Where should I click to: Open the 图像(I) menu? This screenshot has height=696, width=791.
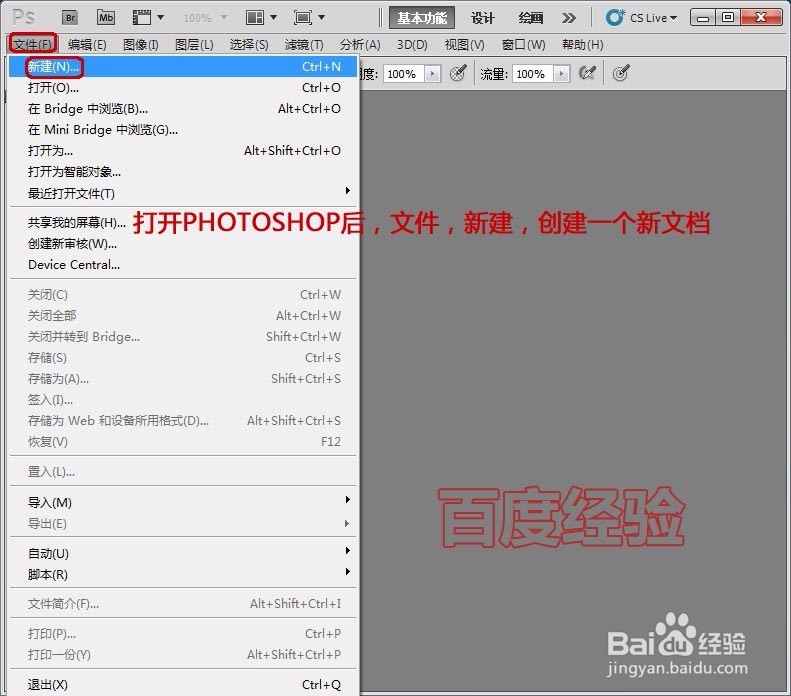141,44
